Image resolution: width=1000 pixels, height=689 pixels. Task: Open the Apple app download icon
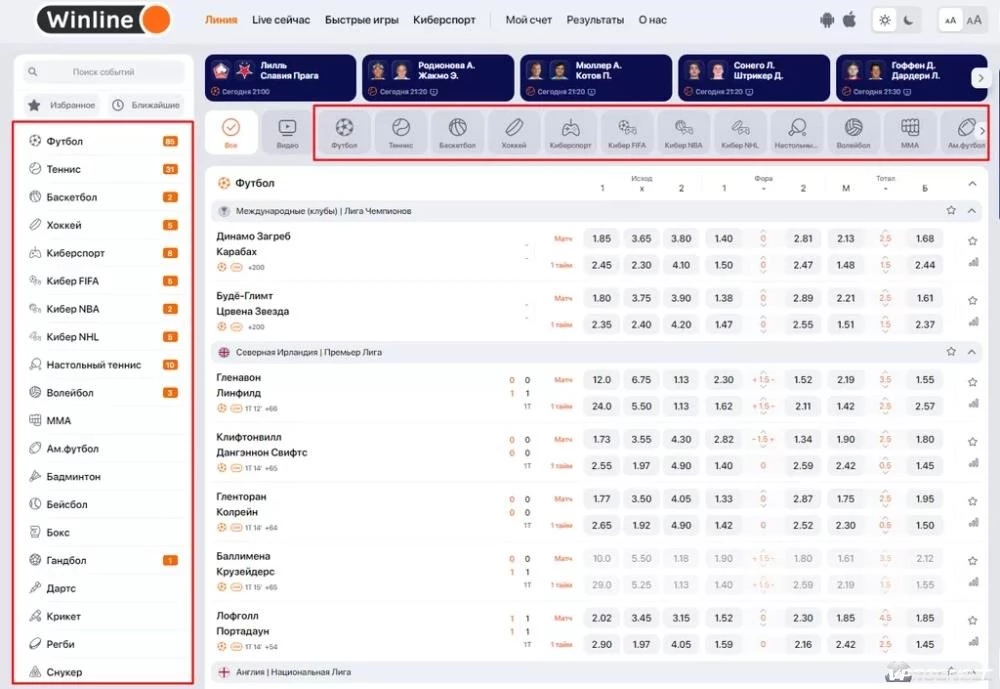[x=849, y=20]
